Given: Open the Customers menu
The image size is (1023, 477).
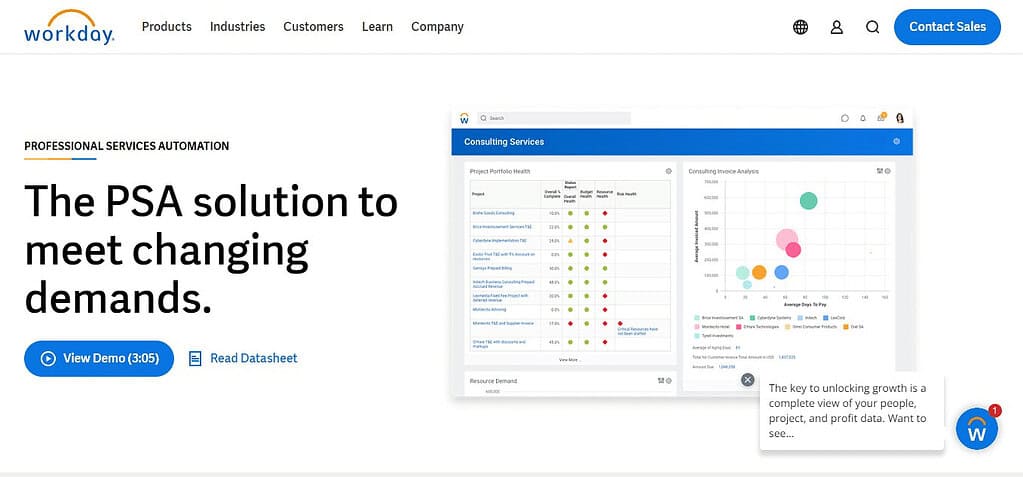Looking at the screenshot, I should 313,27.
